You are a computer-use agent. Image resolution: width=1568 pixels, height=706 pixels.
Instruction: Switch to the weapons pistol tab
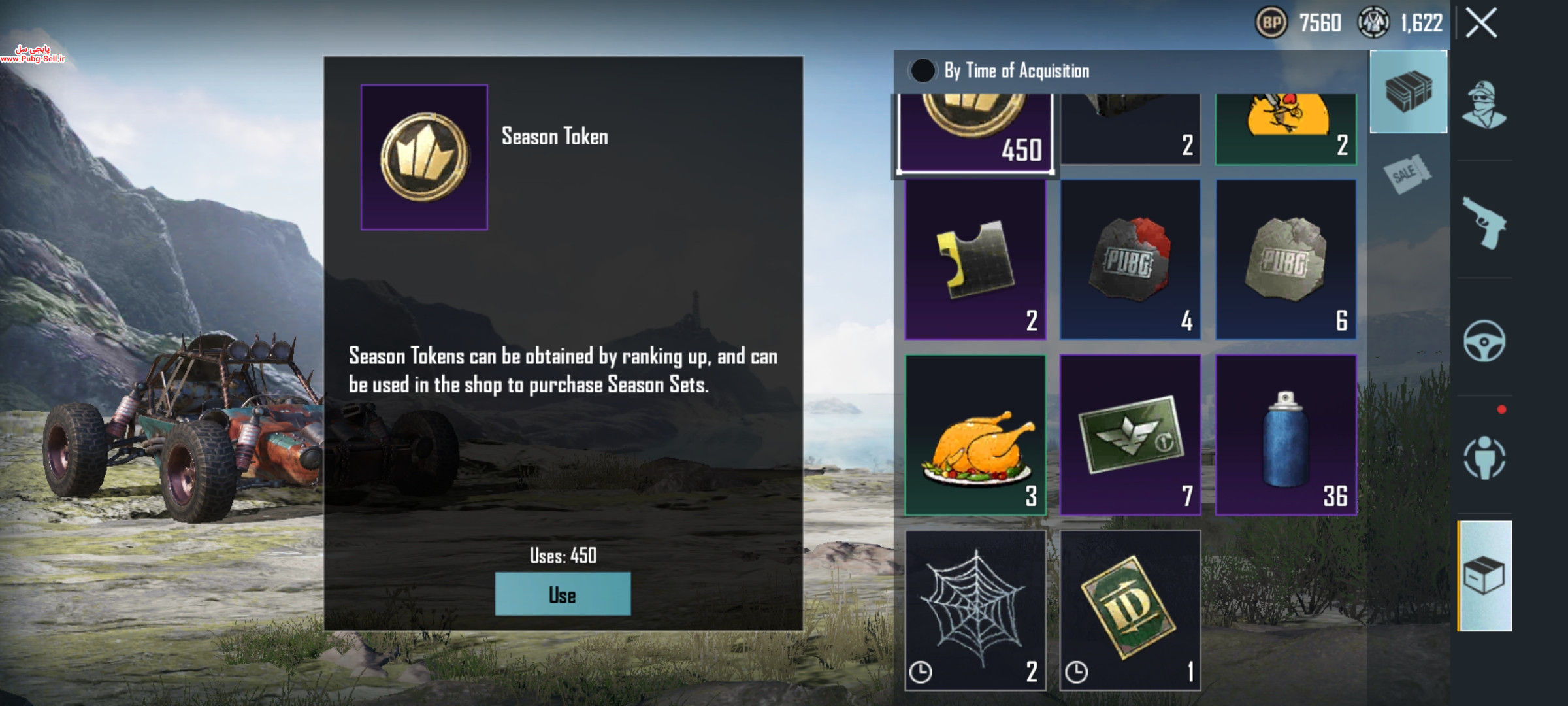(1484, 222)
